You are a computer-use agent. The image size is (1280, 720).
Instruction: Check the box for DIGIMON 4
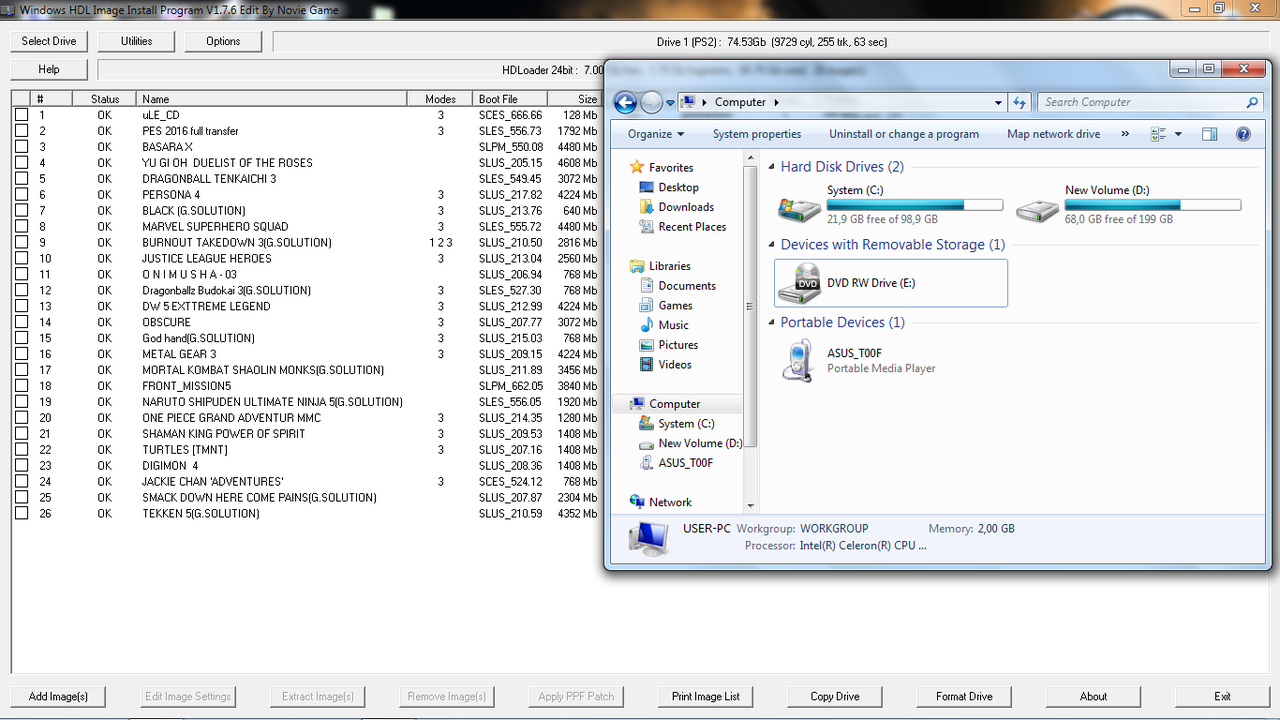22,466
